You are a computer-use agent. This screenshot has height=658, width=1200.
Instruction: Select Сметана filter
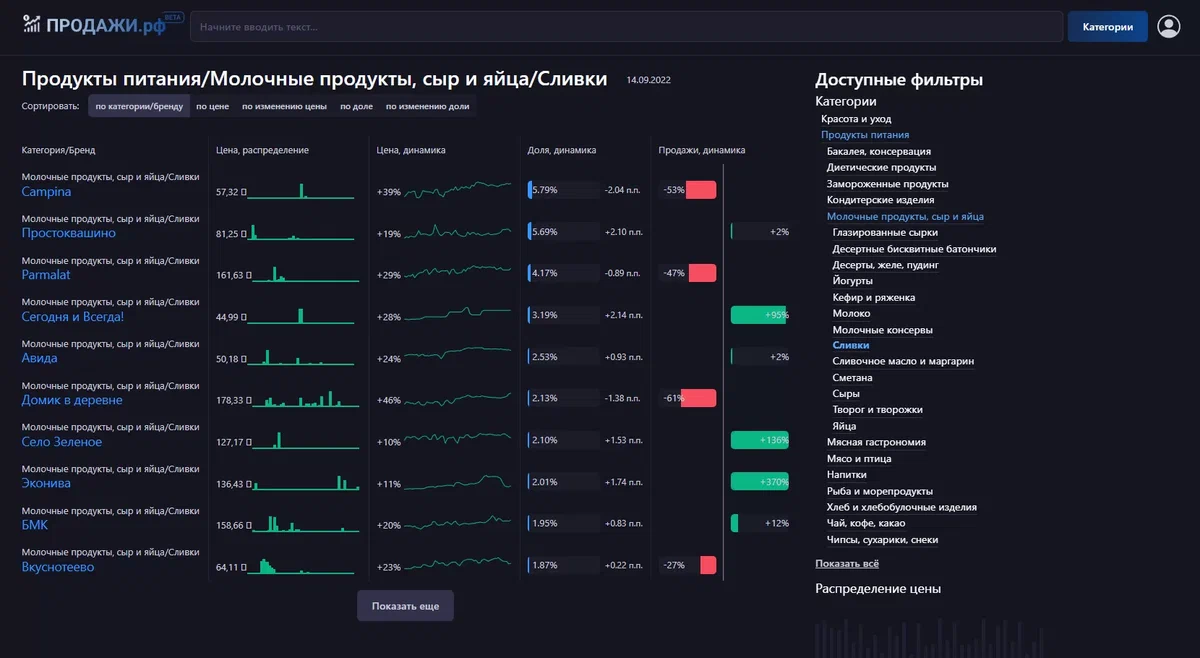point(853,378)
